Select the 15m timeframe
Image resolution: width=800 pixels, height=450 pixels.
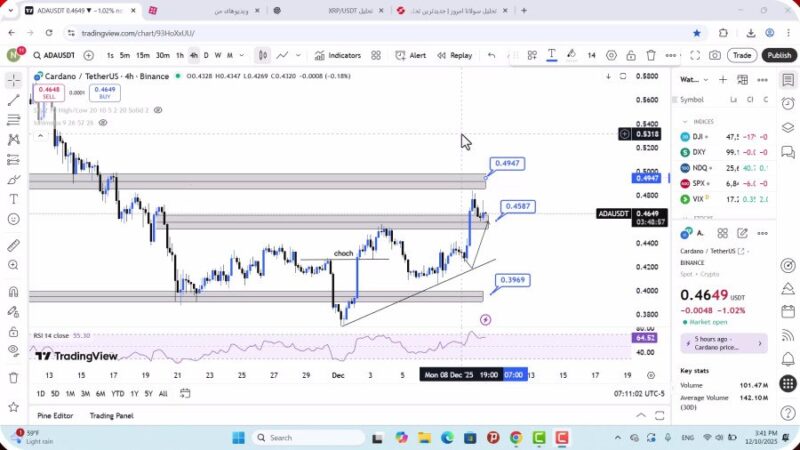(x=143, y=55)
